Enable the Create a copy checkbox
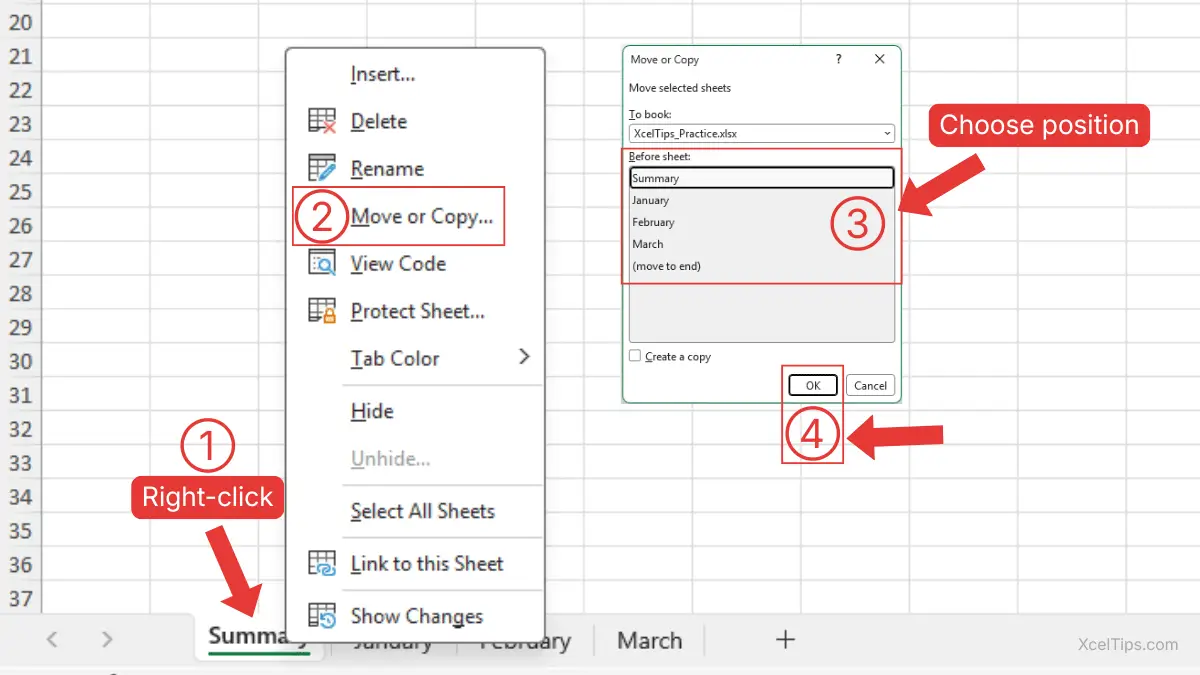The image size is (1200, 675). 635,356
